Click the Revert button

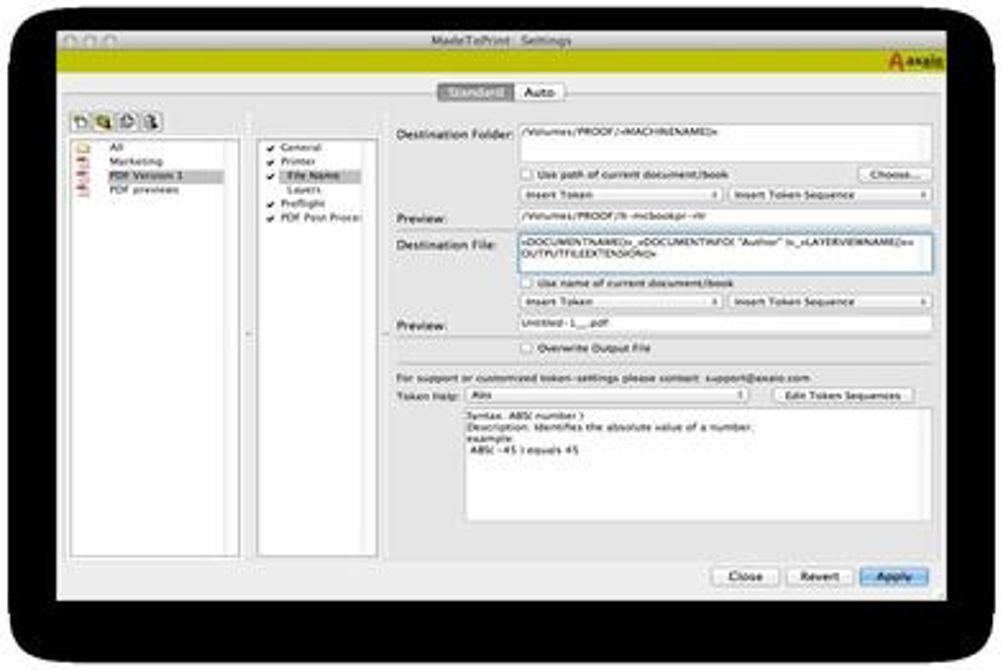(x=820, y=577)
